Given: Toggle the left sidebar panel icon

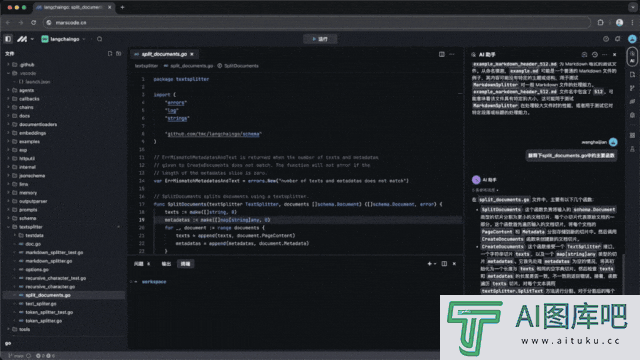Looking at the screenshot, I should point(8,39).
